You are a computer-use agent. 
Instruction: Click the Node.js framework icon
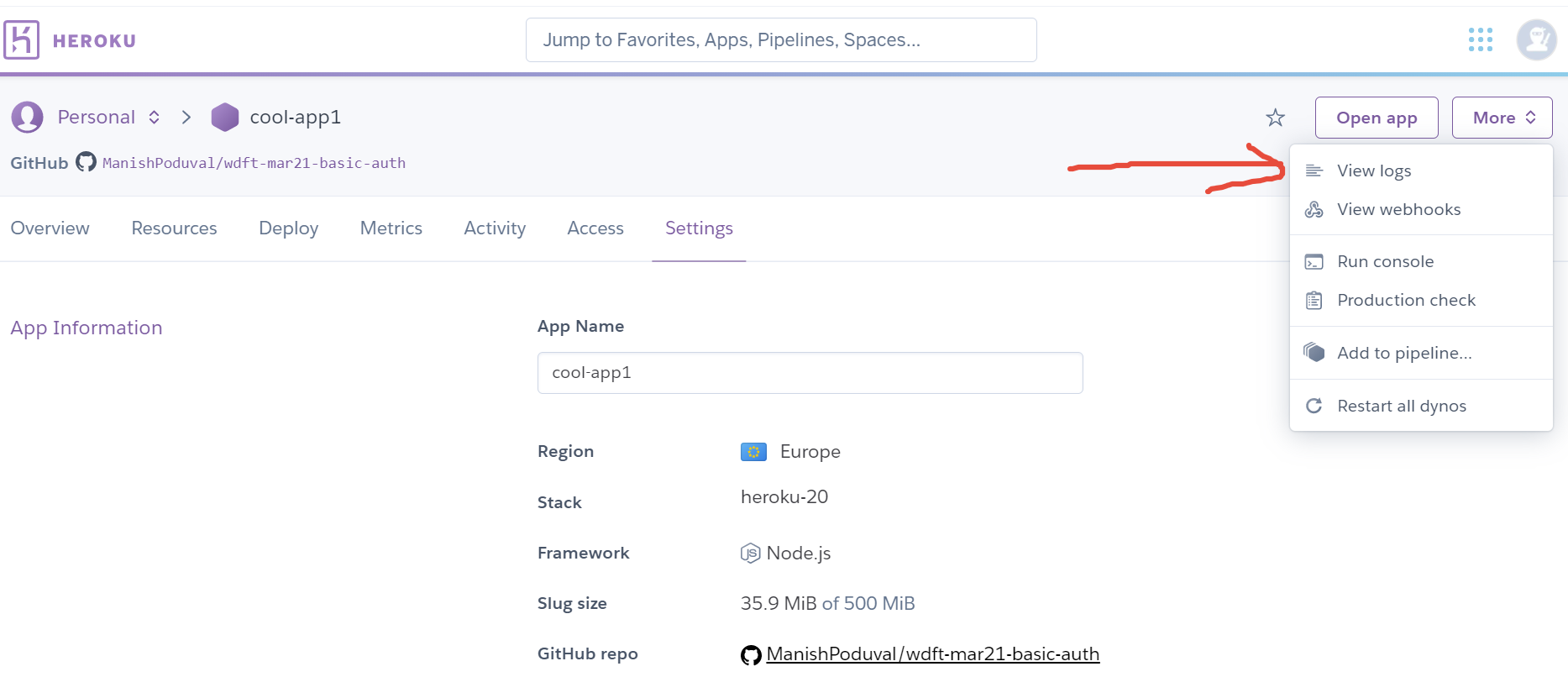pos(750,553)
